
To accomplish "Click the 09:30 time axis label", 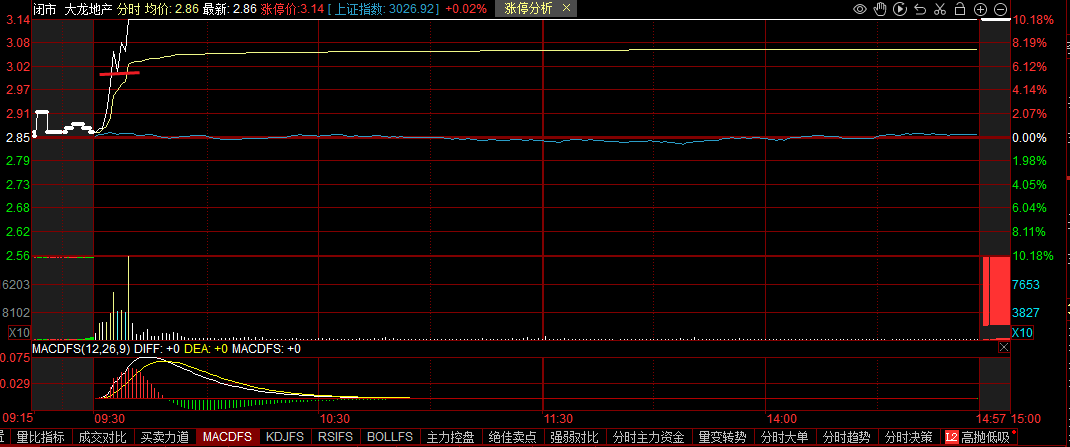I will 110,418.
